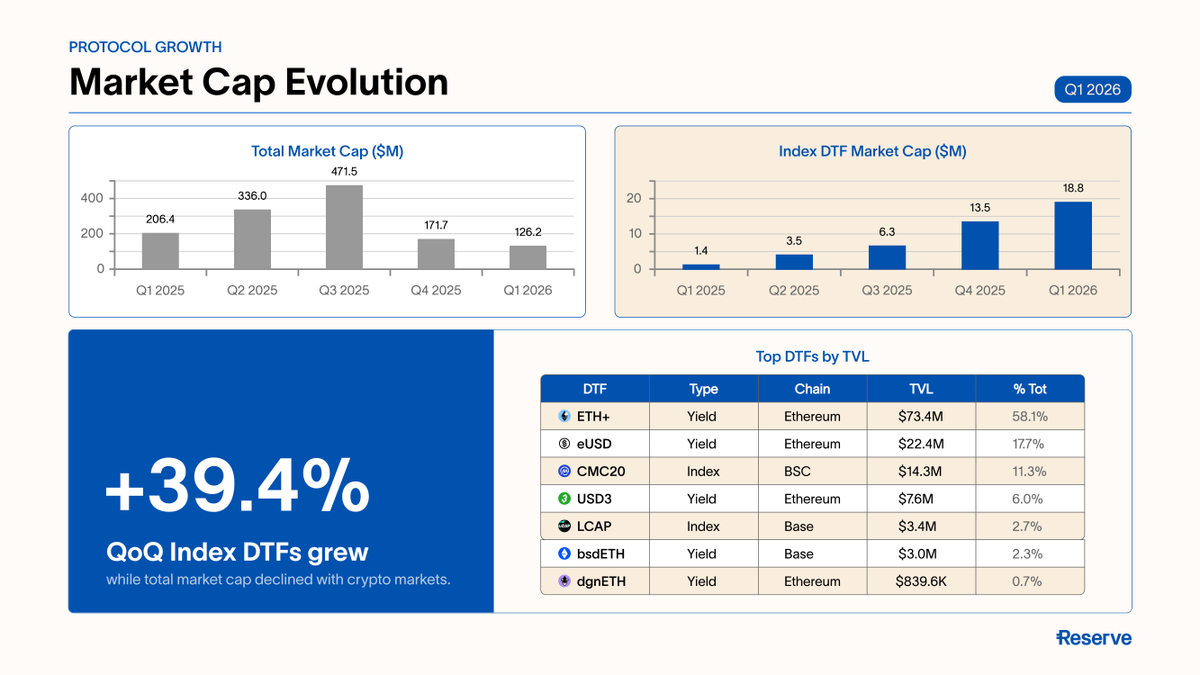Click the 13.5 value label
This screenshot has width=1200, height=675.
tap(981, 208)
